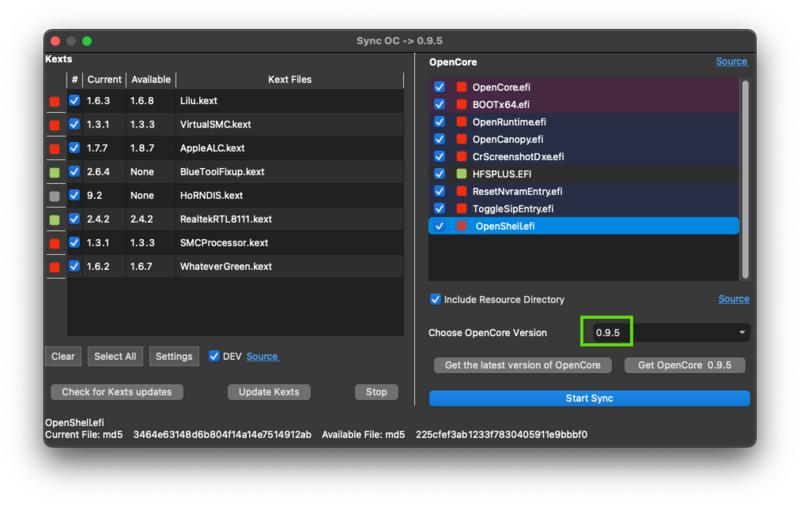The width and height of the screenshot is (800, 505).
Task: Click the red status square for VirtualSMC.kext
Action: pos(55,125)
